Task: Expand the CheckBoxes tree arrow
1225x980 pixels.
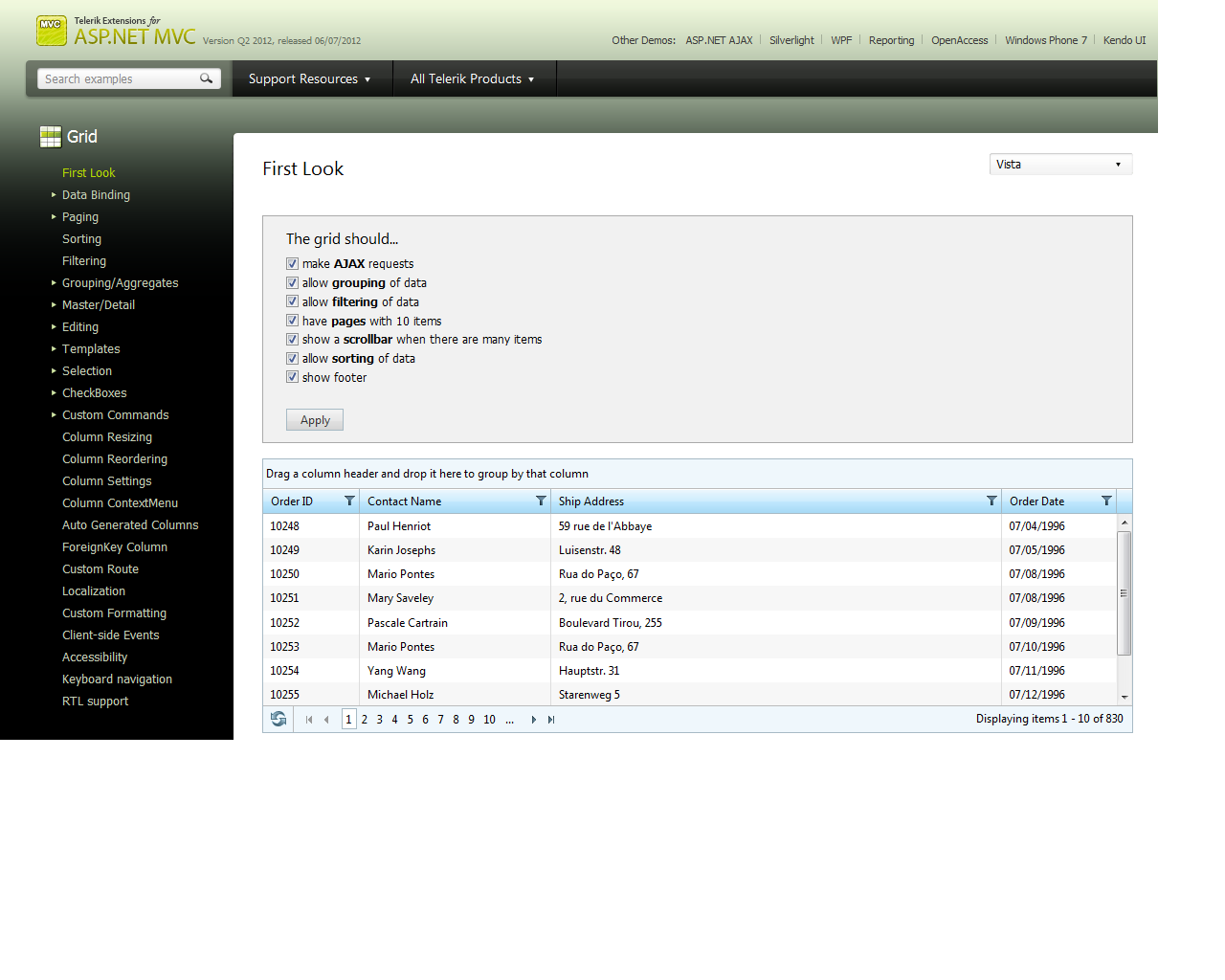Action: pos(54,392)
